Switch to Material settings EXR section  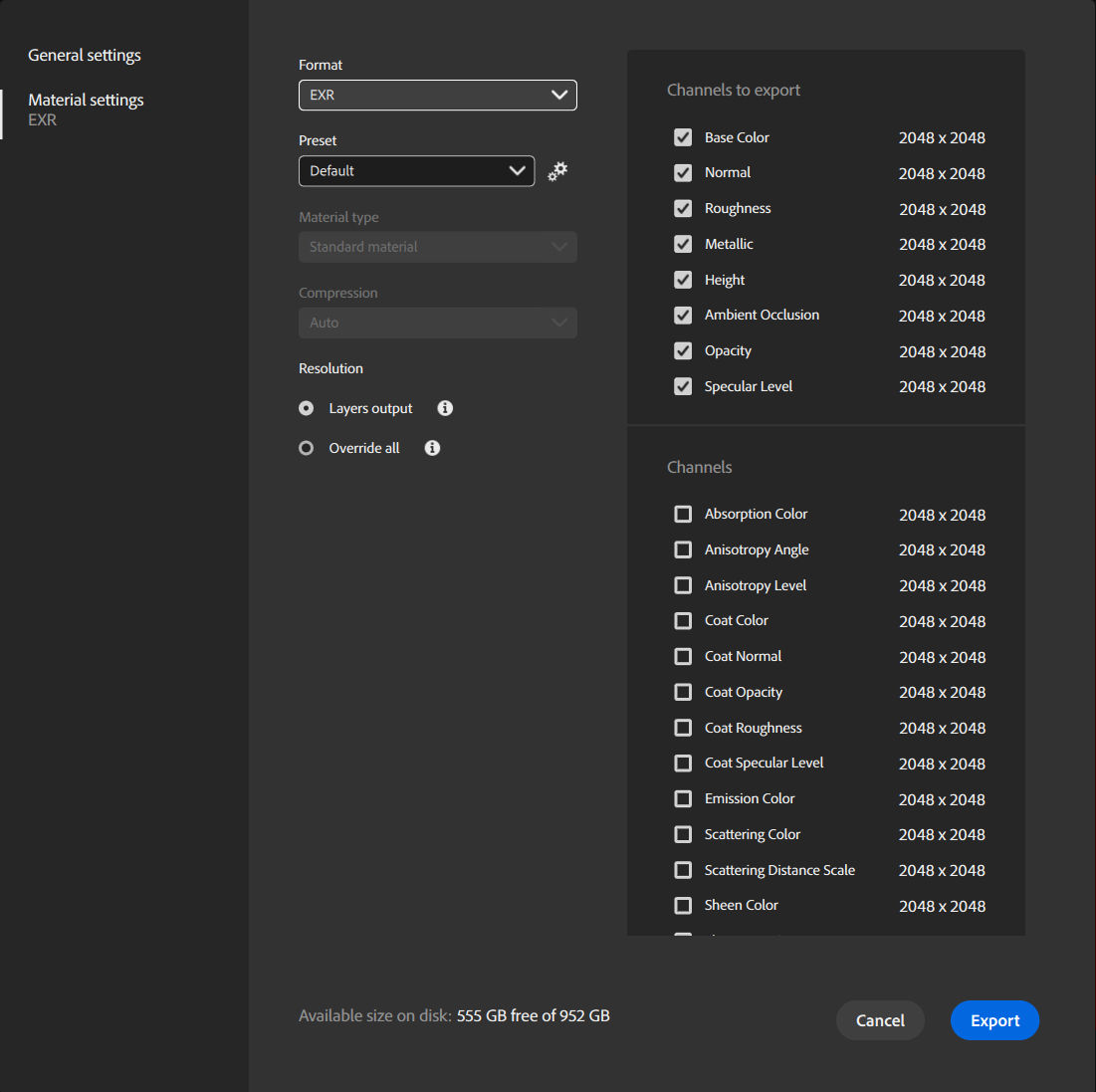coord(86,109)
